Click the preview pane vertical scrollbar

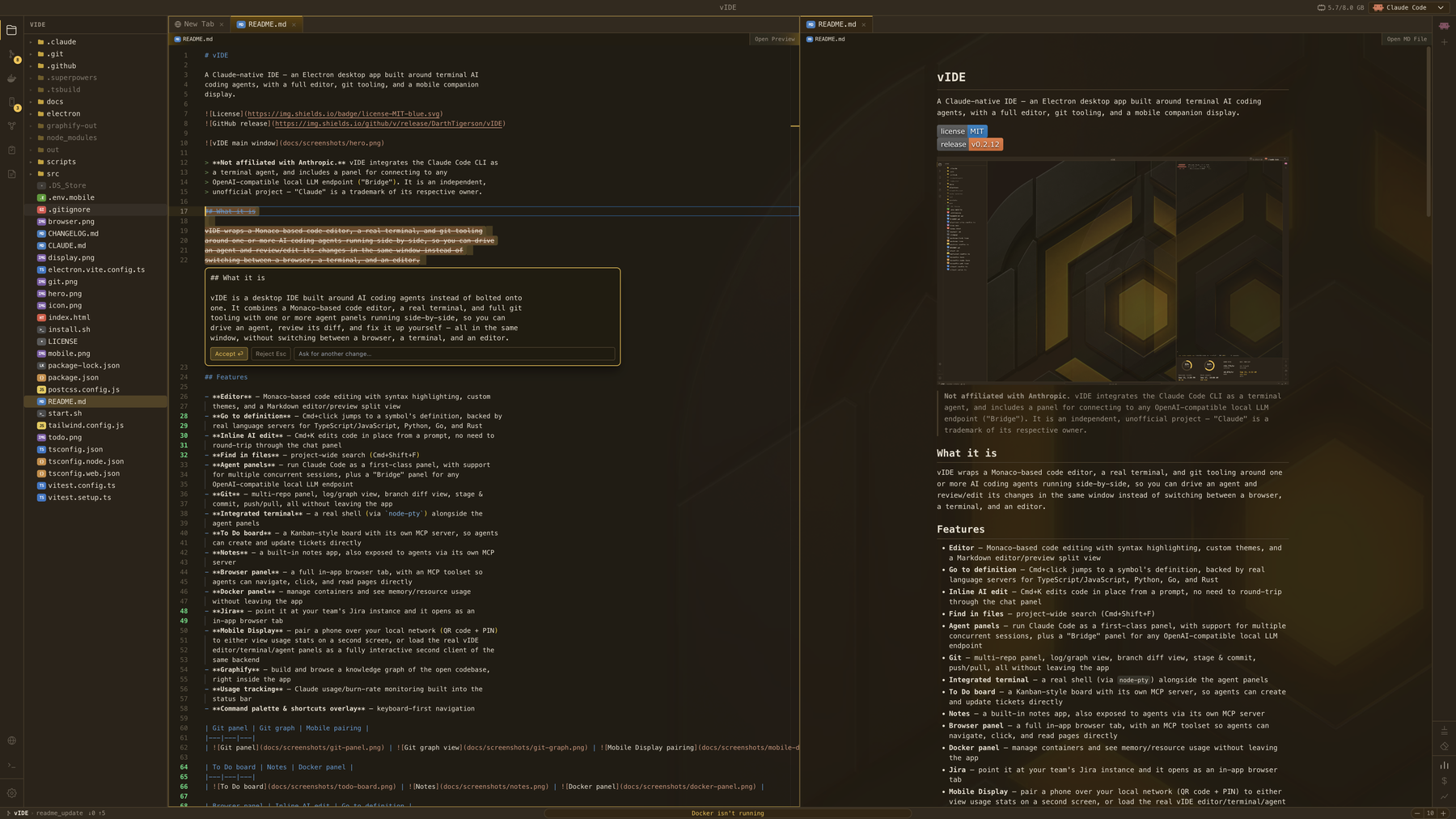tap(1428, 129)
